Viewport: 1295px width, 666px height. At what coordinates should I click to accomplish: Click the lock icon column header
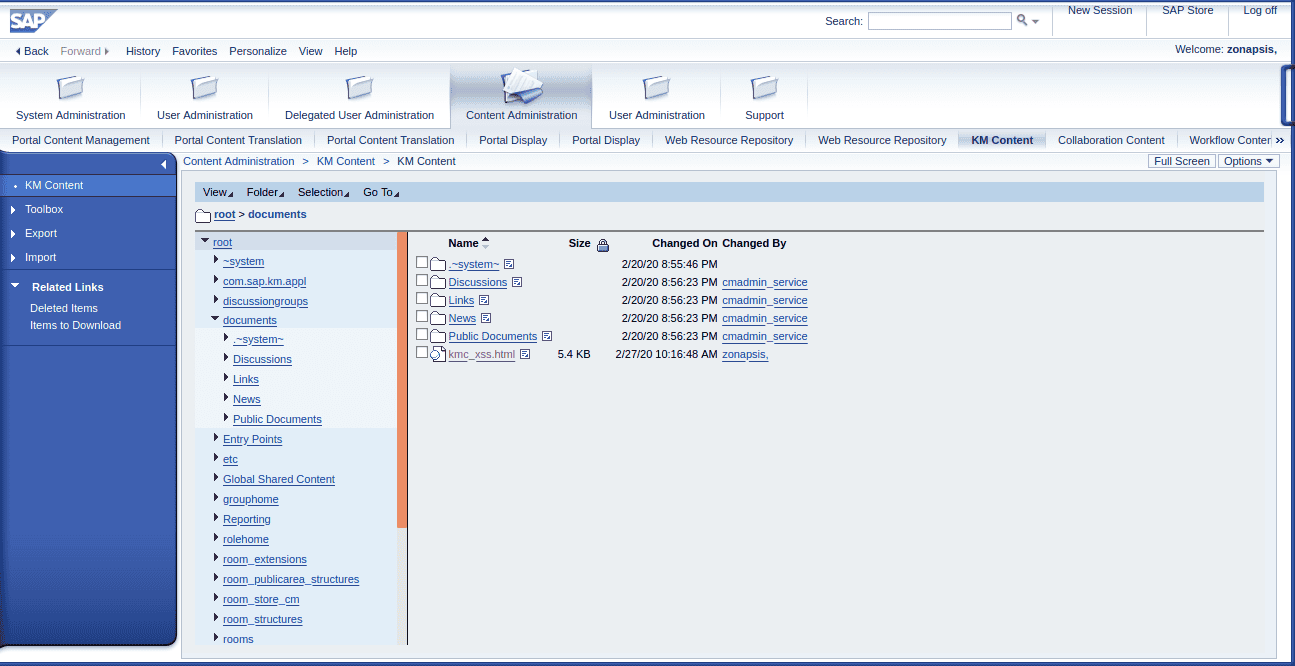point(602,245)
